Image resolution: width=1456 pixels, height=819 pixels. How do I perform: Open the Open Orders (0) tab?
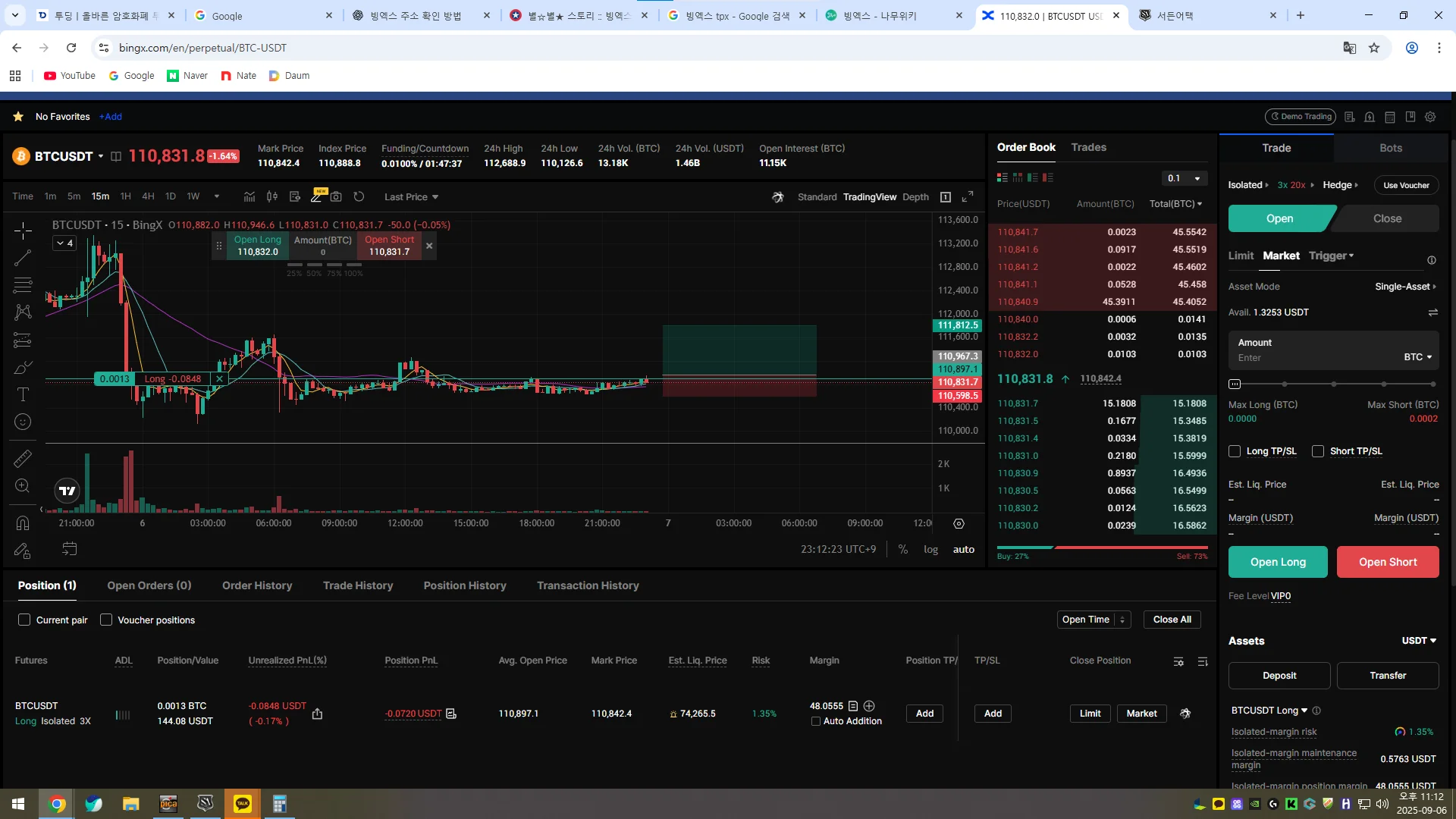point(149,585)
